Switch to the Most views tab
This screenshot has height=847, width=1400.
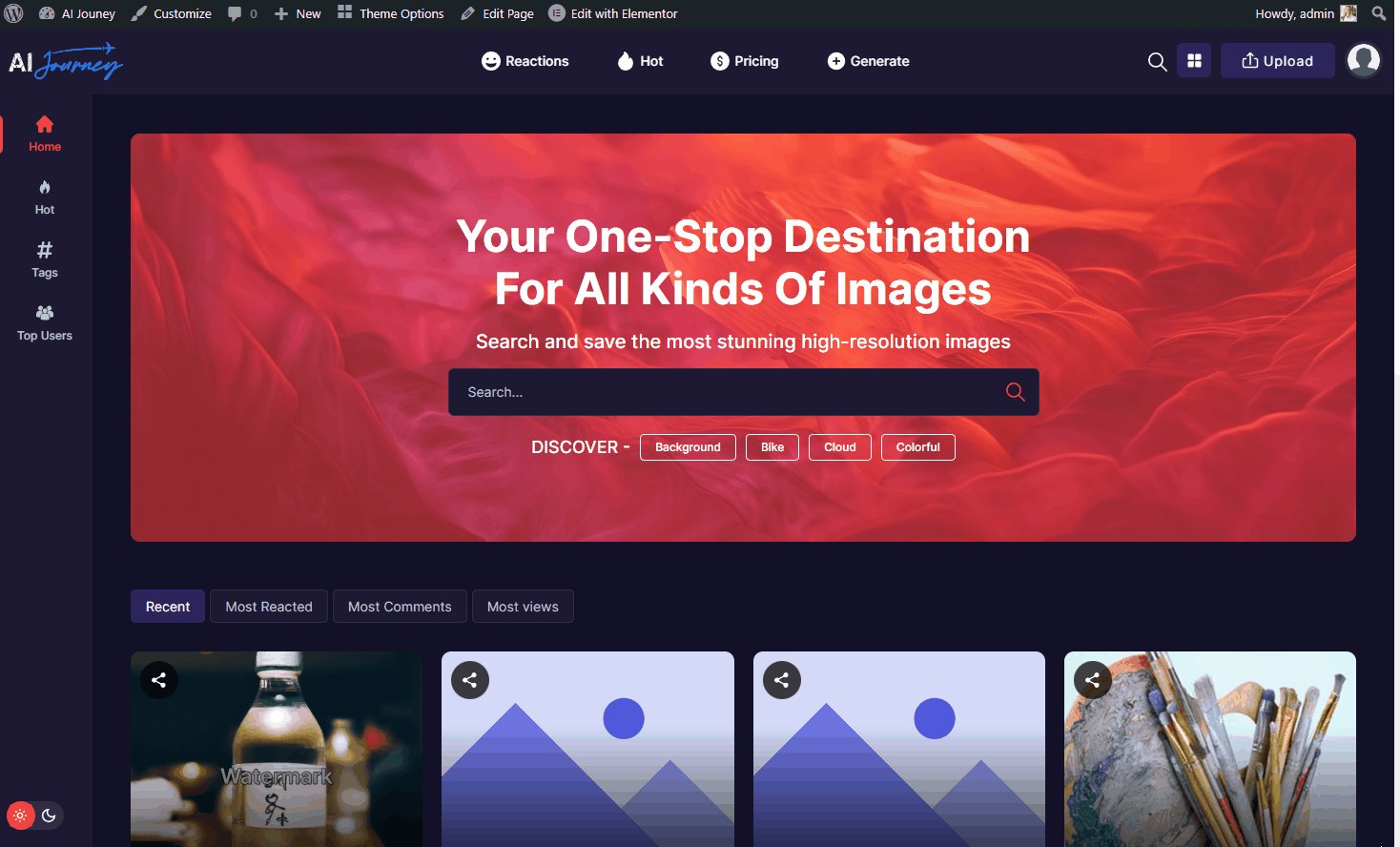(523, 607)
